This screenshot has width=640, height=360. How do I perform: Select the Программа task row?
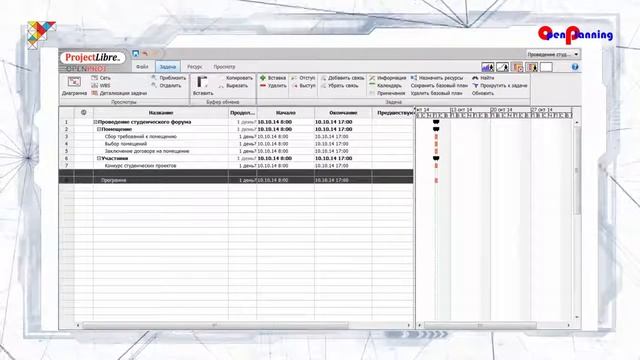[237, 180]
